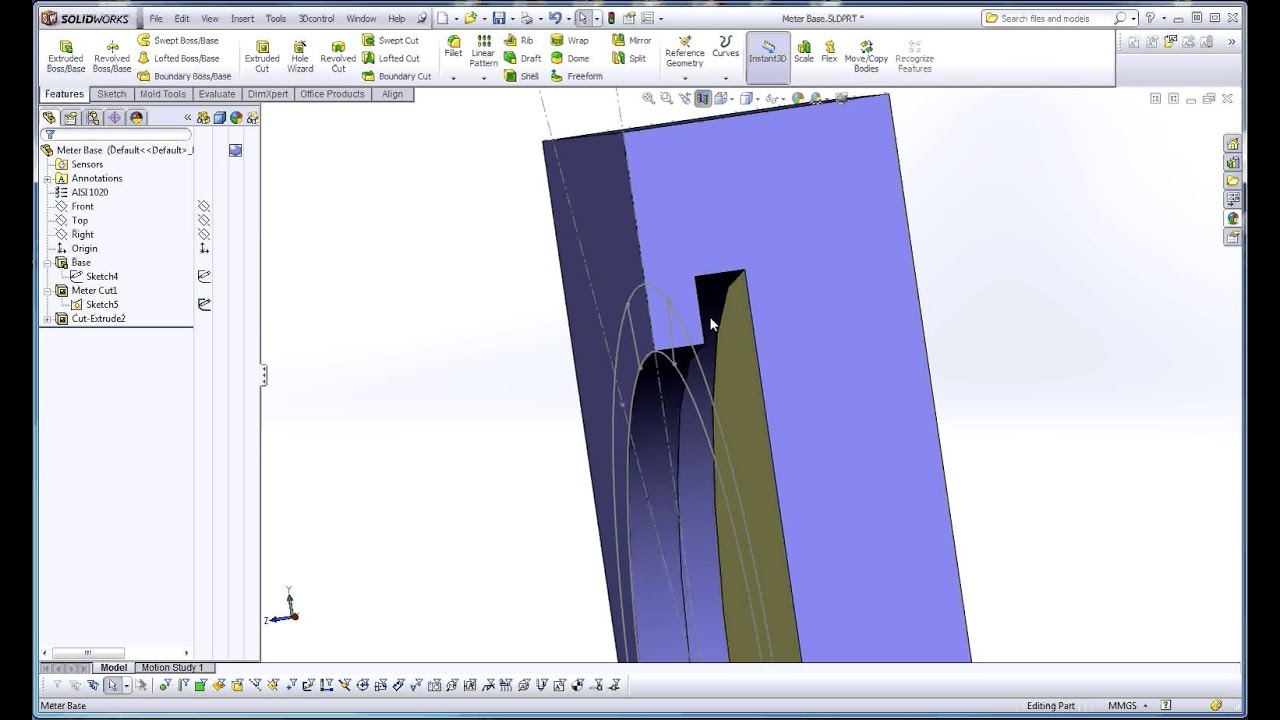Open the Fillet dropdown arrow

pyautogui.click(x=453, y=78)
